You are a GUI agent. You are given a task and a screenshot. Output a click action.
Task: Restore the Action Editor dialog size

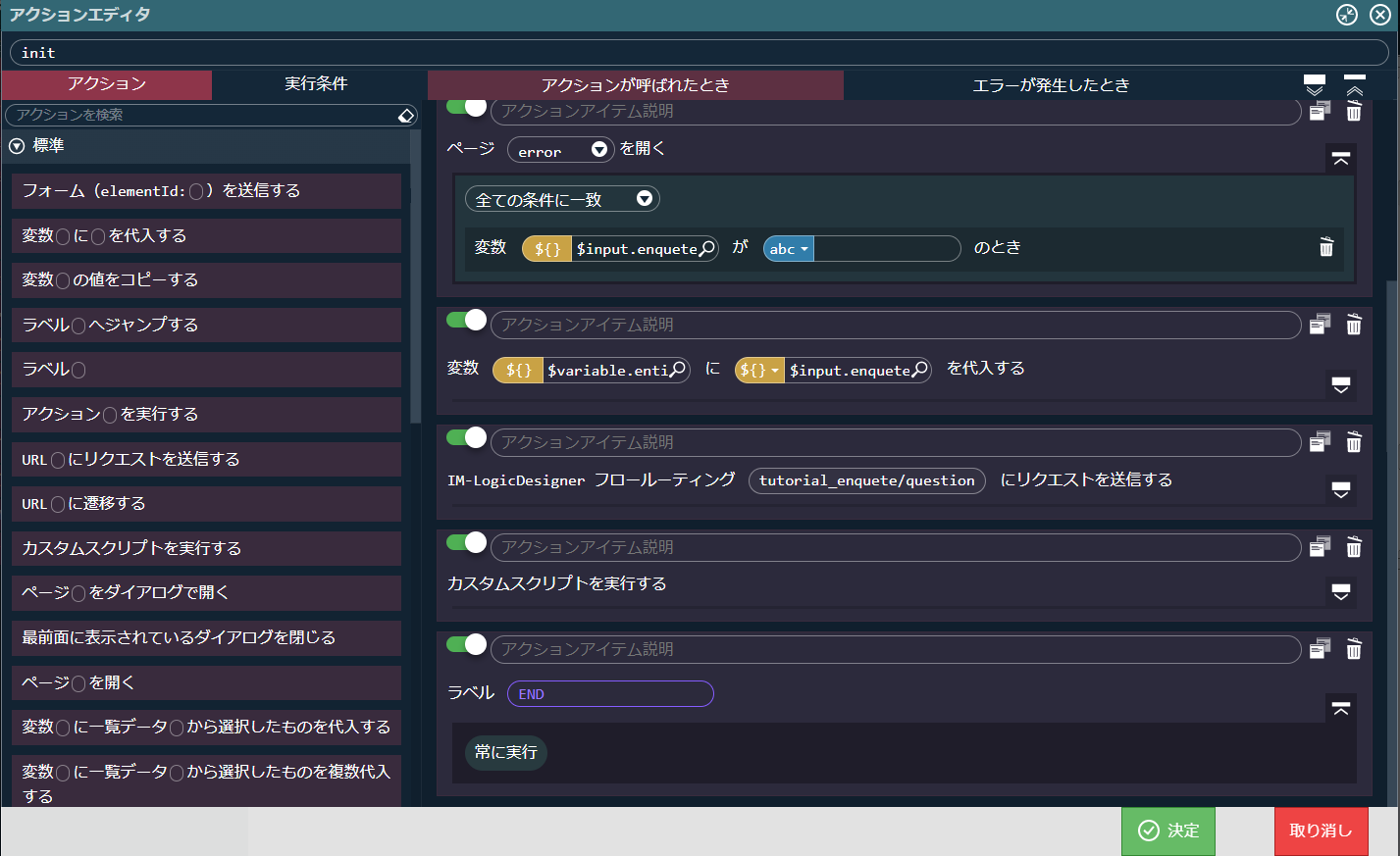click(x=1347, y=15)
